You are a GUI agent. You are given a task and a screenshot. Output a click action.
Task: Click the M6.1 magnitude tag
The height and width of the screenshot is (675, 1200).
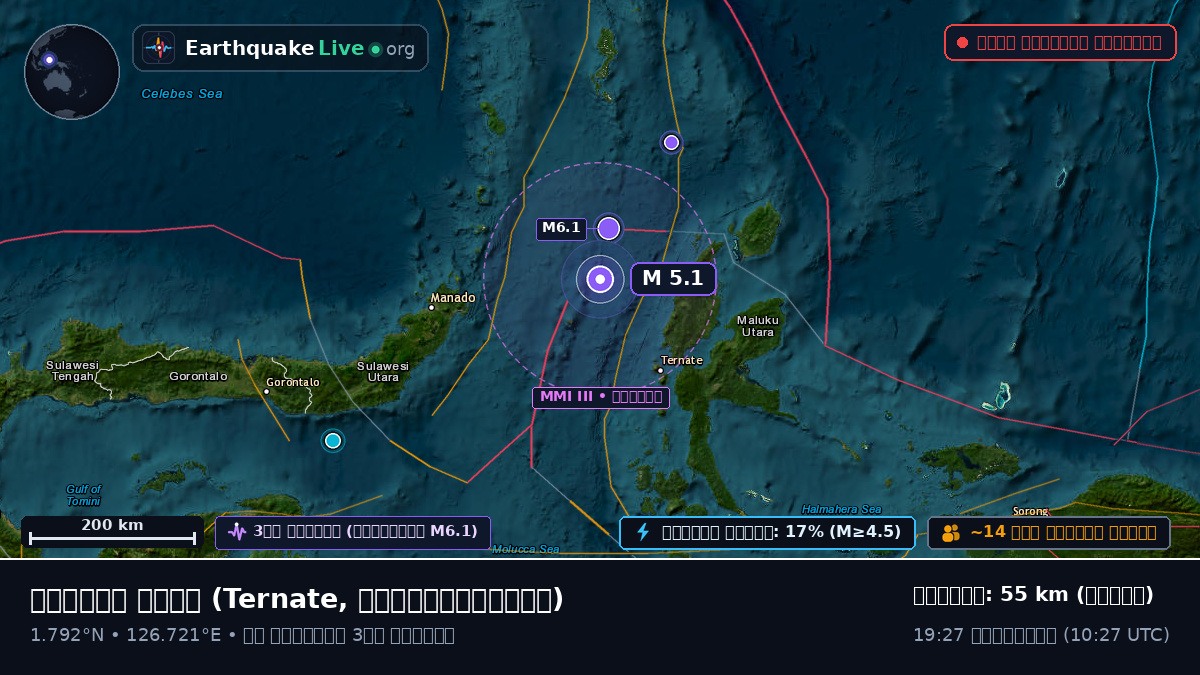click(561, 228)
